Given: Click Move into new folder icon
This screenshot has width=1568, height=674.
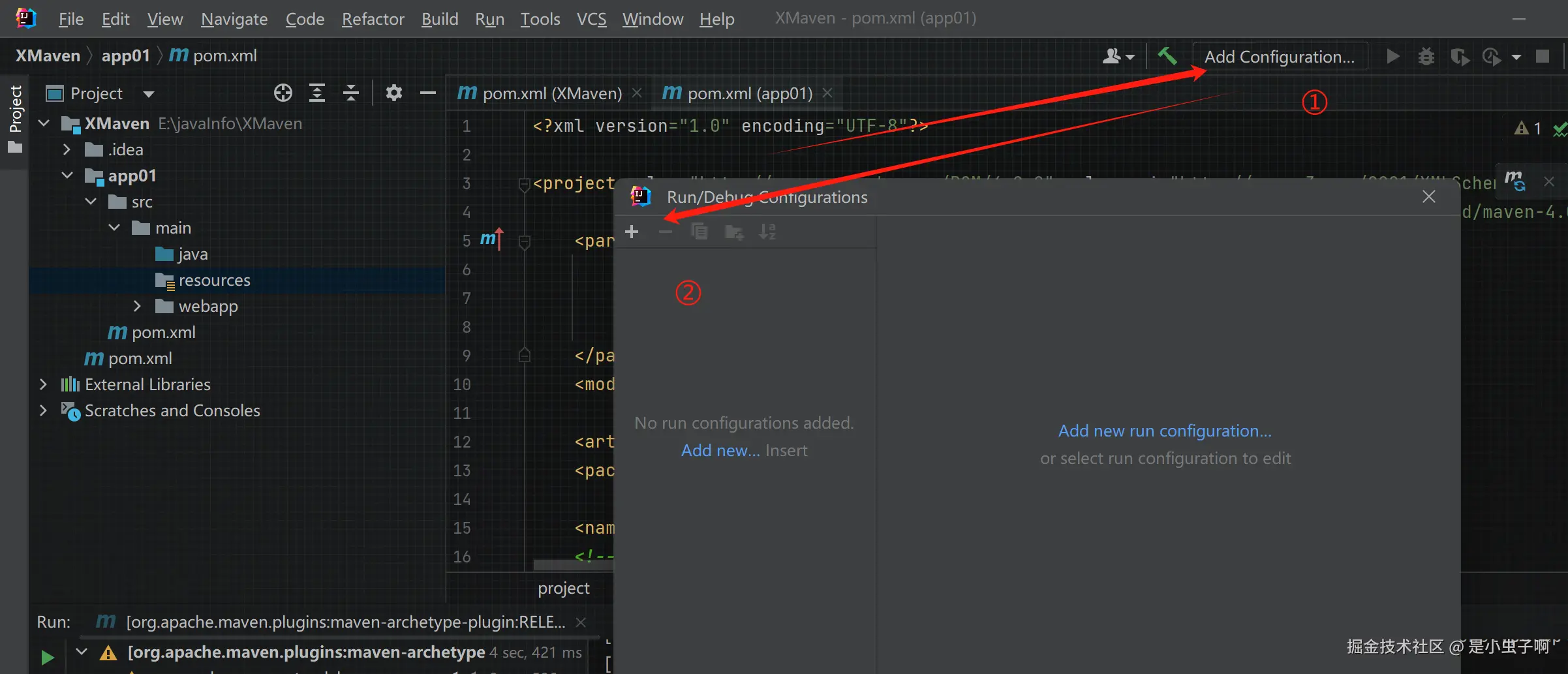Looking at the screenshot, I should coord(734,232).
